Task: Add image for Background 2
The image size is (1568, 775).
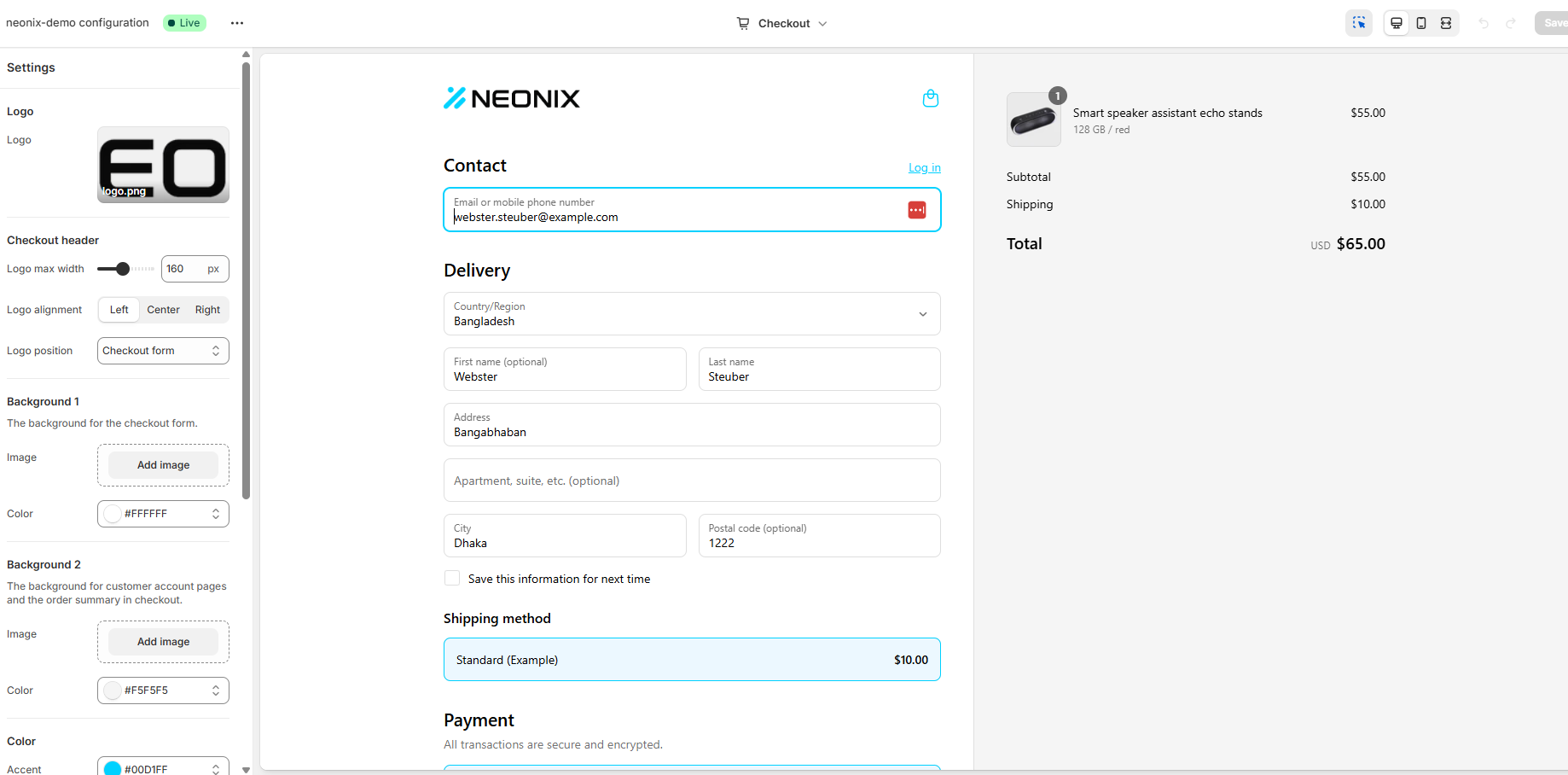Action: pos(163,642)
